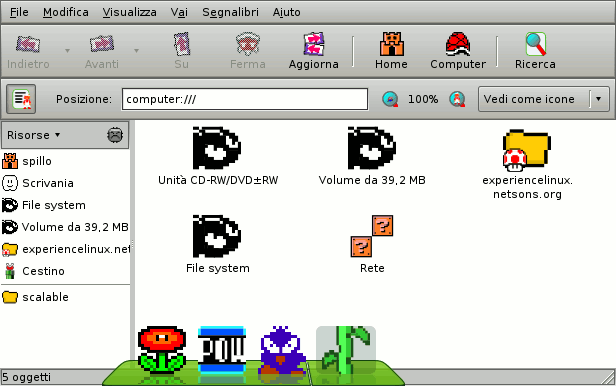Reset zoom via 100% label
616x386 pixels.
pyautogui.click(x=423, y=99)
